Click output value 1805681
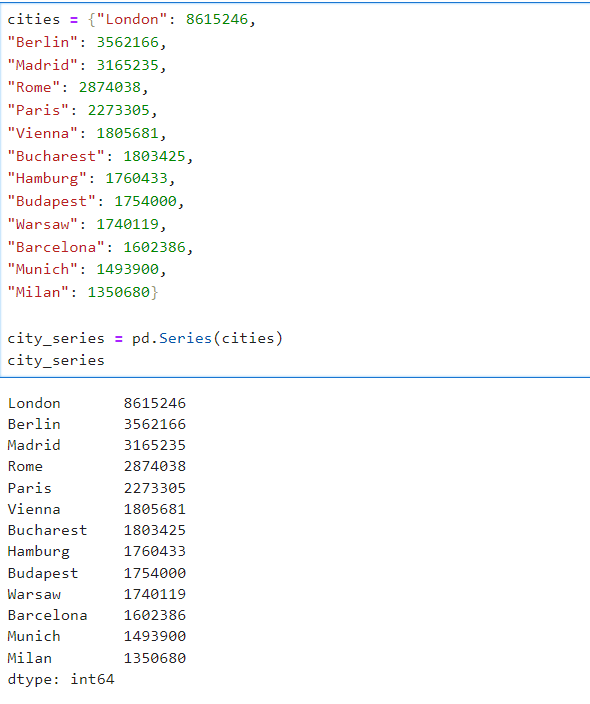Screen dimensions: 590x704 pos(155,509)
